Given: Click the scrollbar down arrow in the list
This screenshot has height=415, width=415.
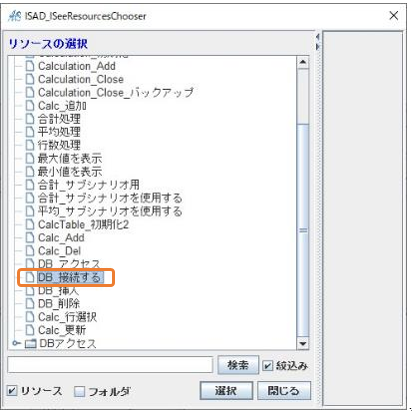Looking at the screenshot, I should [303, 343].
